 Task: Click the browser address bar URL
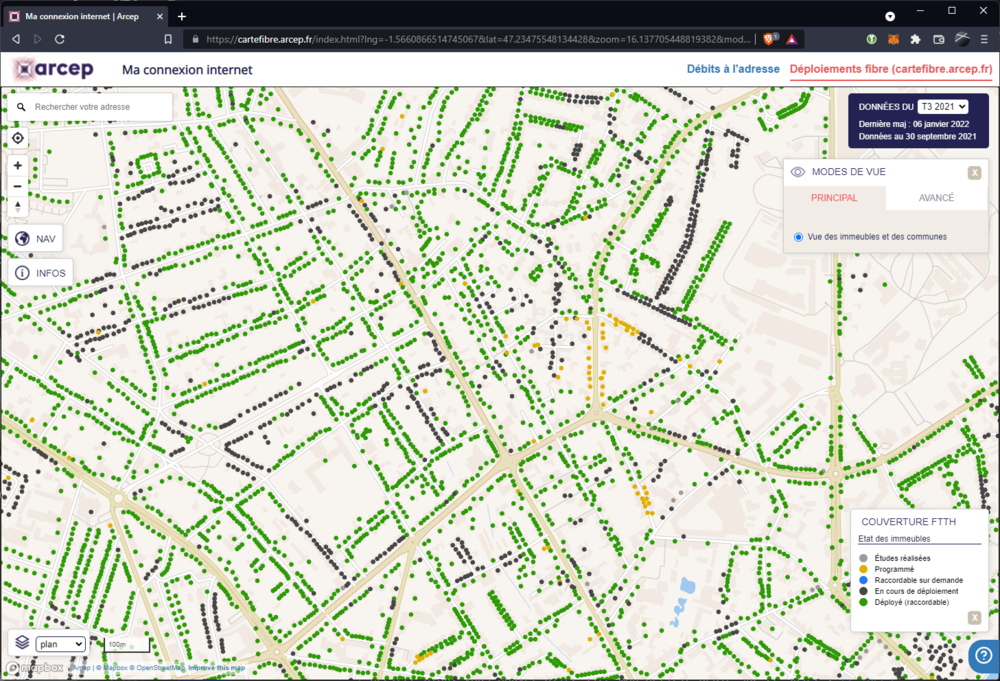click(478, 39)
